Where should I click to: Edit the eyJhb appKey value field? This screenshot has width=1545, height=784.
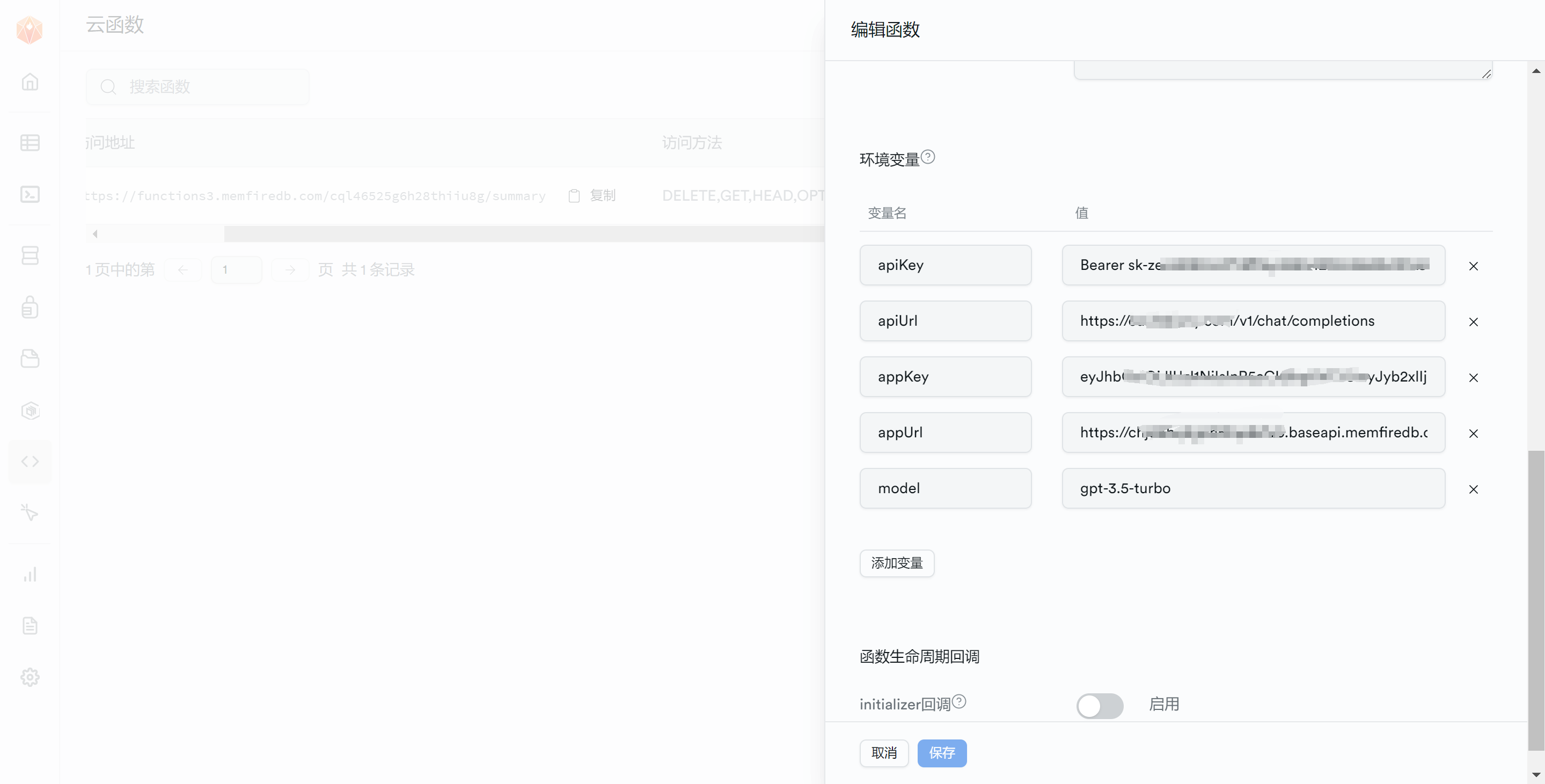coord(1253,377)
